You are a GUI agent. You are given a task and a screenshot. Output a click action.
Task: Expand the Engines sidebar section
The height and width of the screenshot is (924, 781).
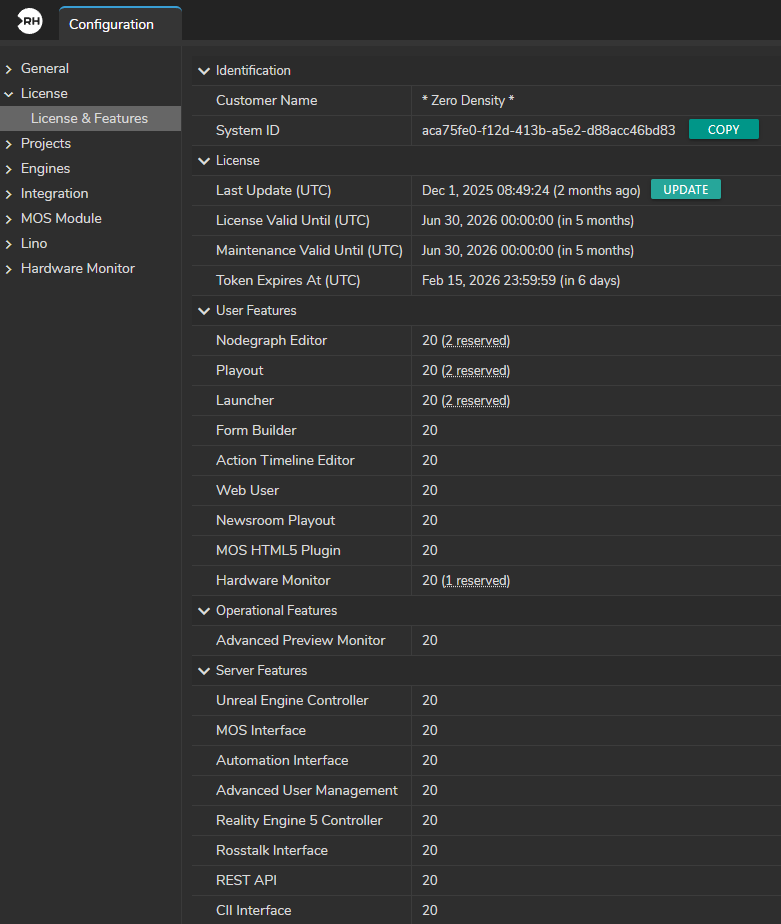point(9,169)
